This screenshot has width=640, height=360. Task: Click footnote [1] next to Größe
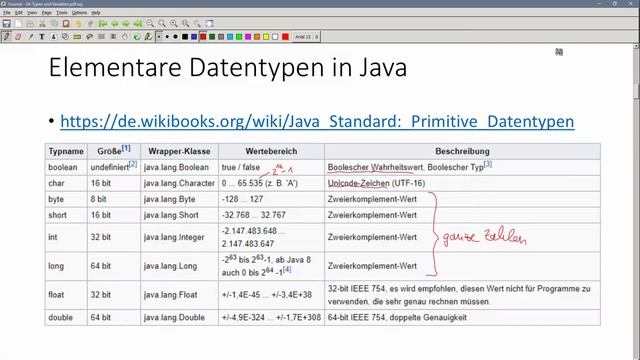click(126, 148)
